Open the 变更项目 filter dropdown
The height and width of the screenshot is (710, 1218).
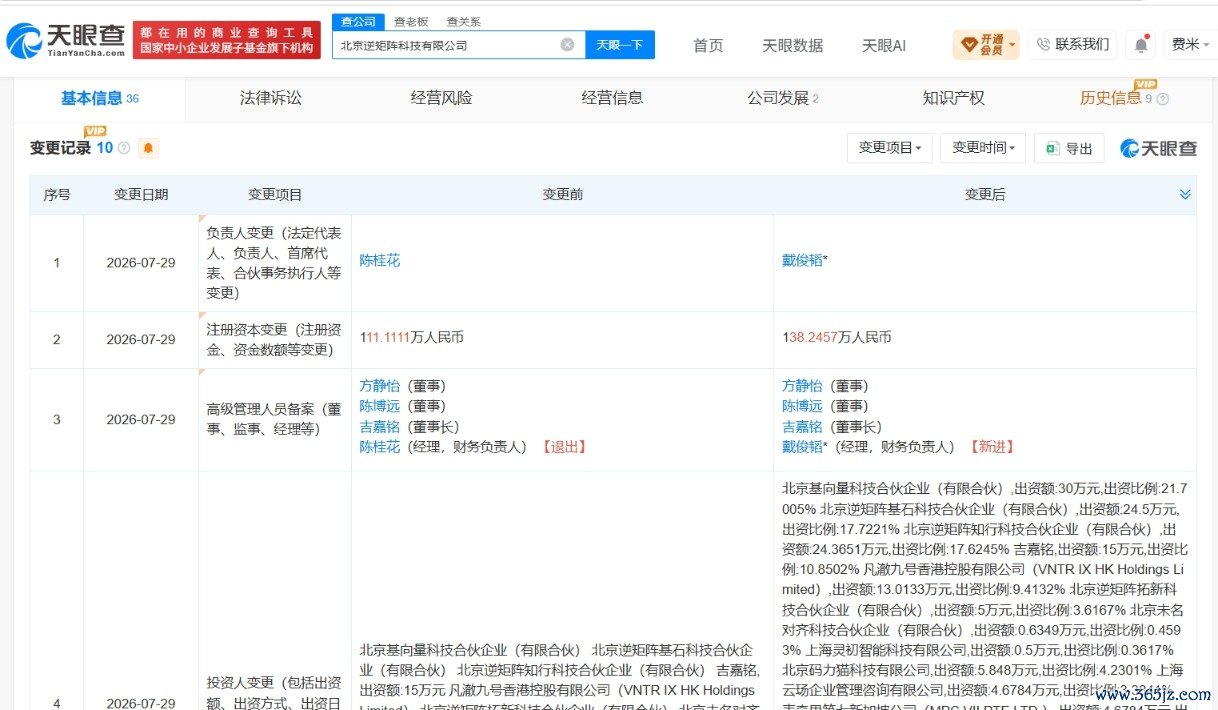coord(890,148)
